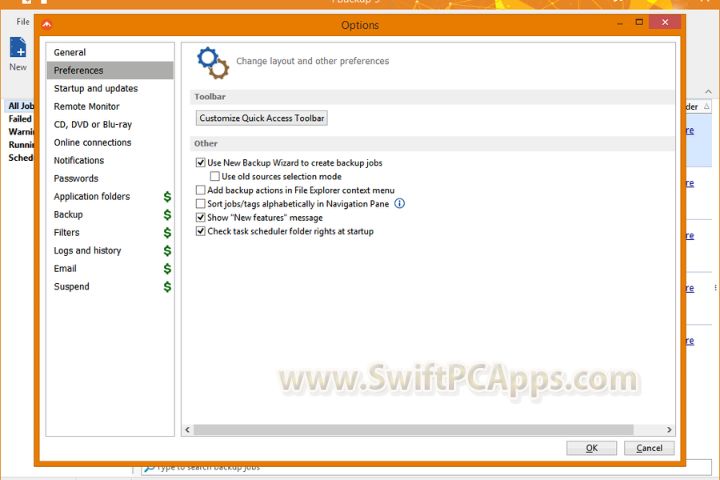
Task: Open Notifications settings page
Action: [110, 160]
